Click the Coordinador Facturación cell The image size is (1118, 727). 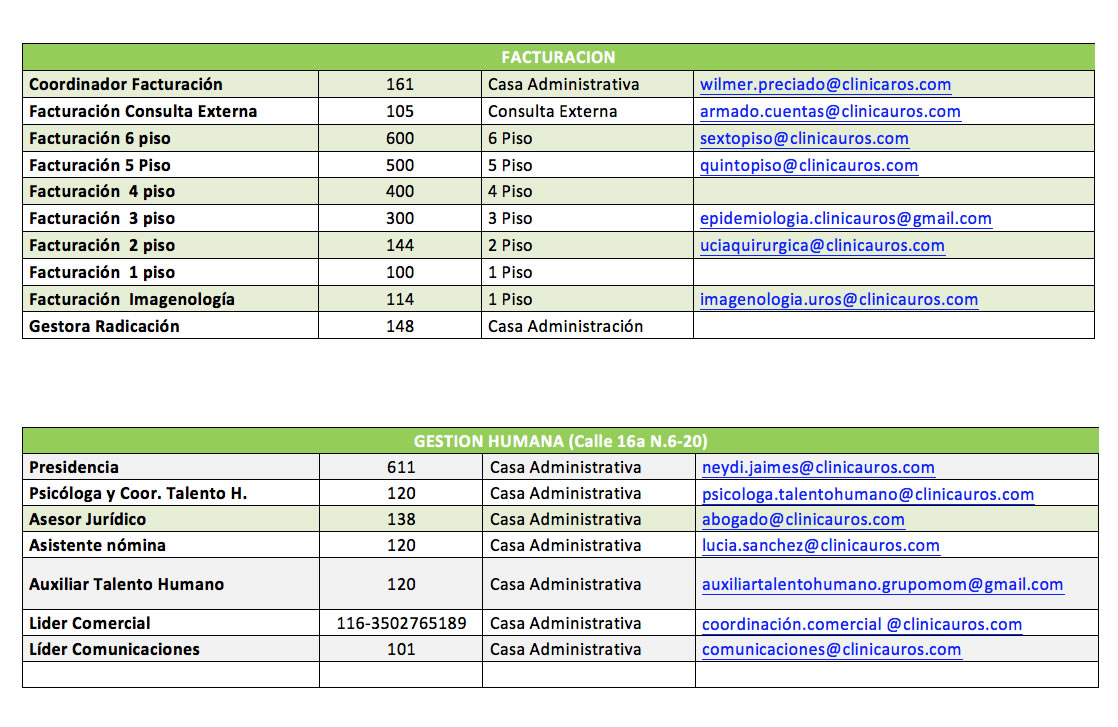click(x=170, y=84)
